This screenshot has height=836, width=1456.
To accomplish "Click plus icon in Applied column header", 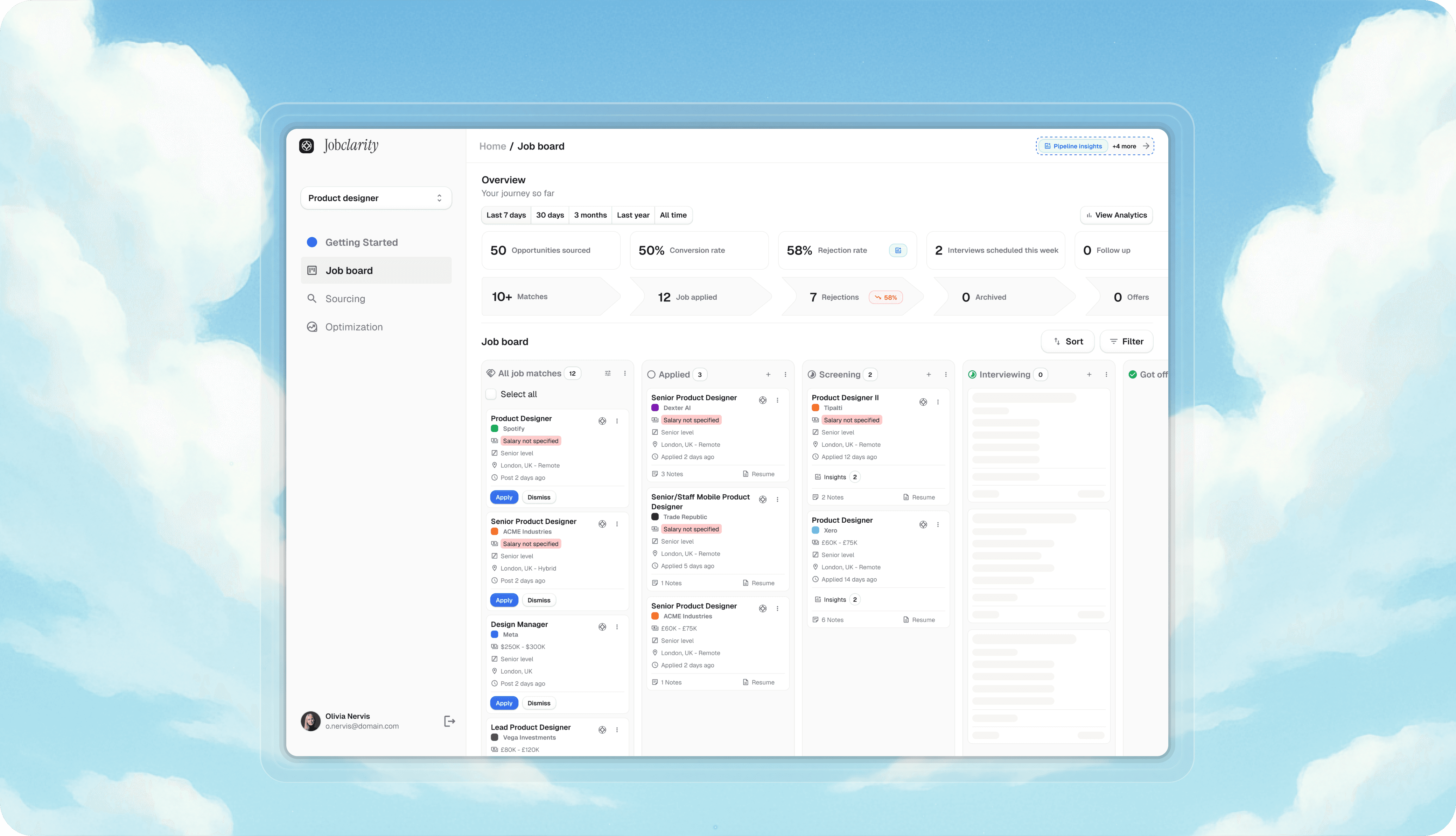I will click(x=768, y=374).
